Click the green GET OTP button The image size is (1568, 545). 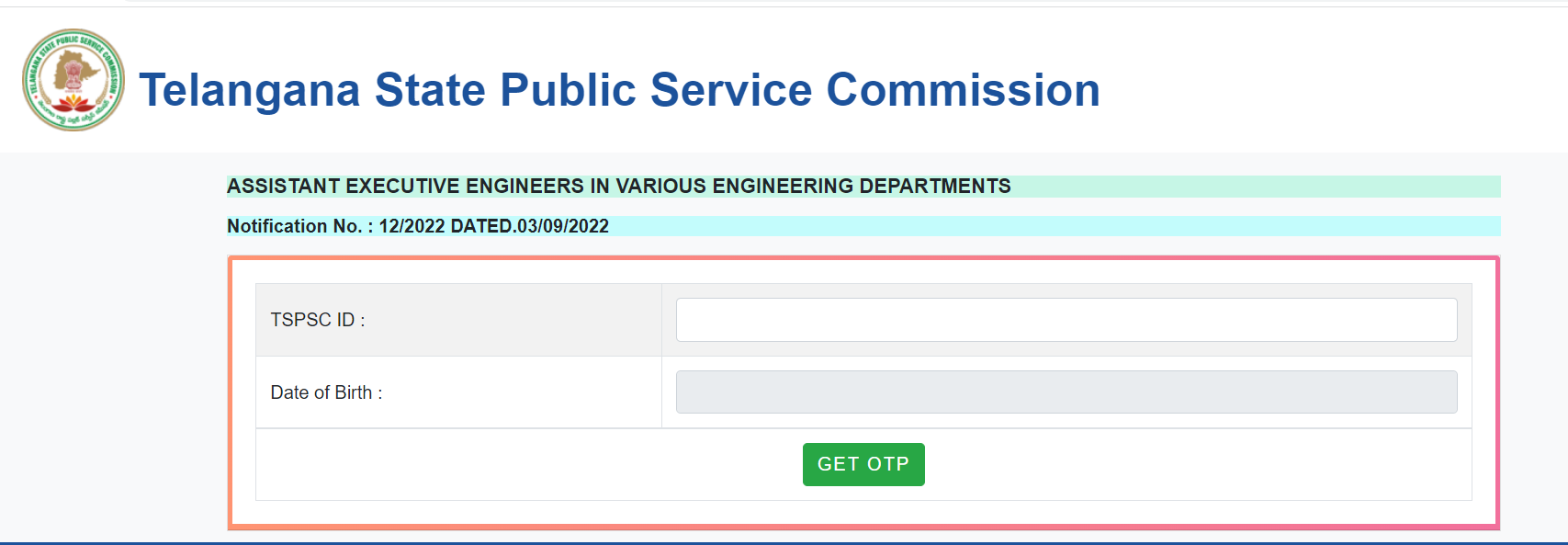coord(863,464)
